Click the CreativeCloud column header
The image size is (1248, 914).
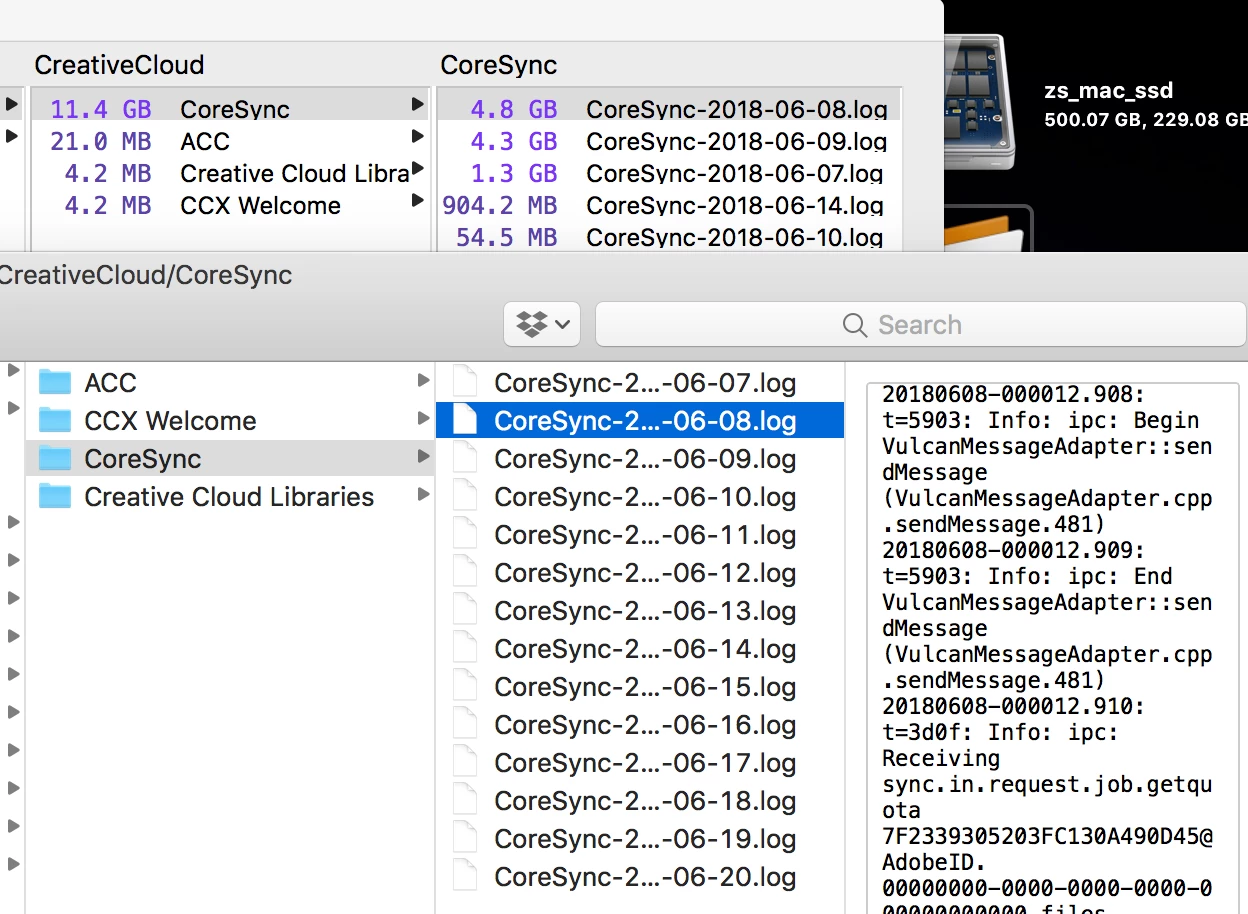(119, 65)
